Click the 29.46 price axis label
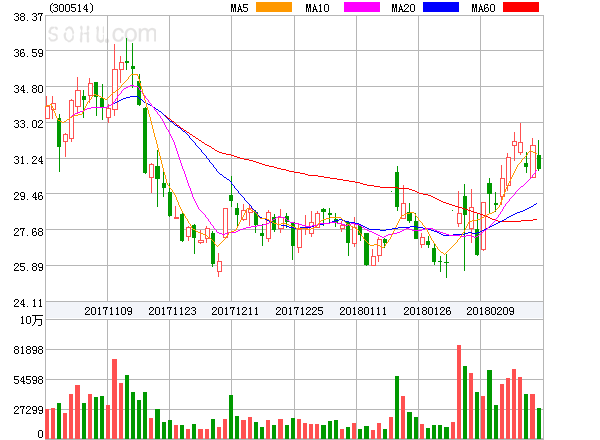Viewport: 600px width, 440px height. [28, 196]
